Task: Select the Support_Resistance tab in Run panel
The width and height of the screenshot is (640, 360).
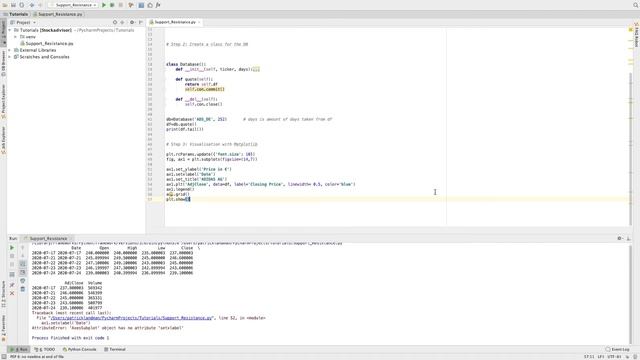Action: (x=48, y=238)
